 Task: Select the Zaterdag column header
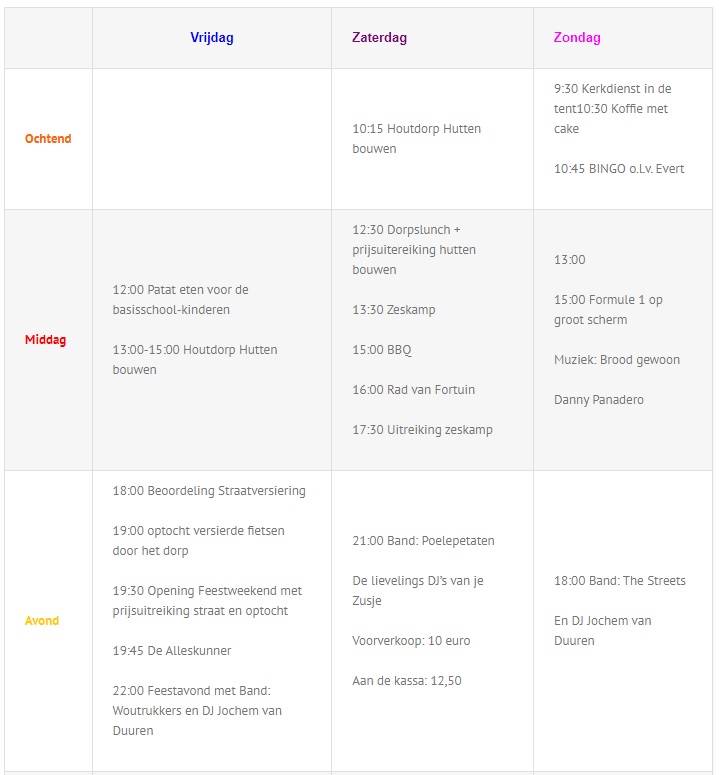tap(380, 38)
